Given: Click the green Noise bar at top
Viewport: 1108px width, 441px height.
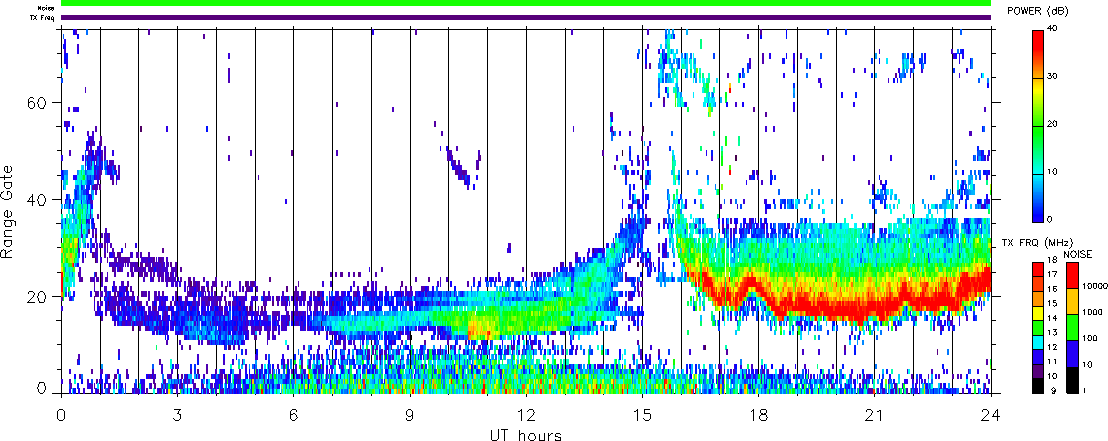Looking at the screenshot, I should (526, 3).
